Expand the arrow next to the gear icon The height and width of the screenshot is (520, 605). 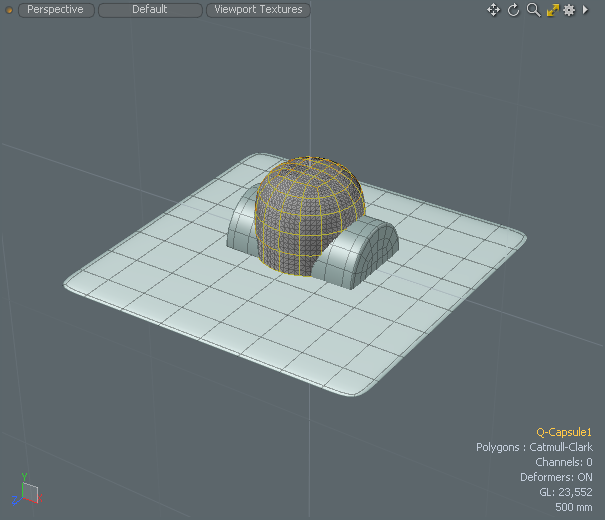[586, 10]
